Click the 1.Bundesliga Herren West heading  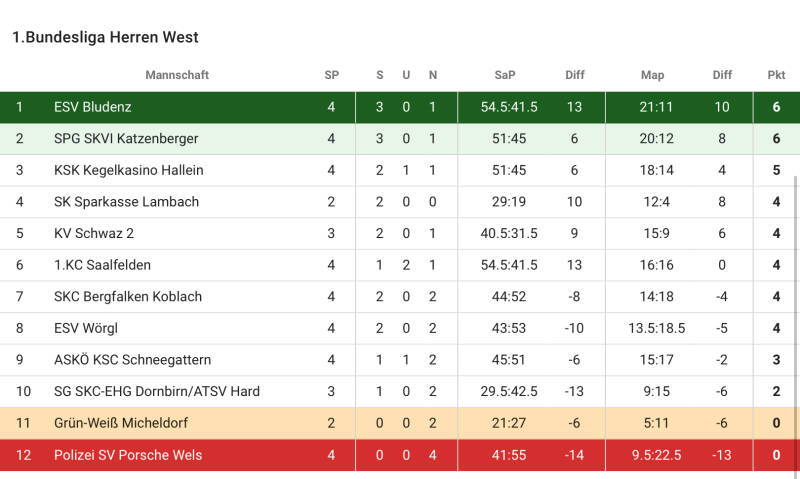(105, 37)
